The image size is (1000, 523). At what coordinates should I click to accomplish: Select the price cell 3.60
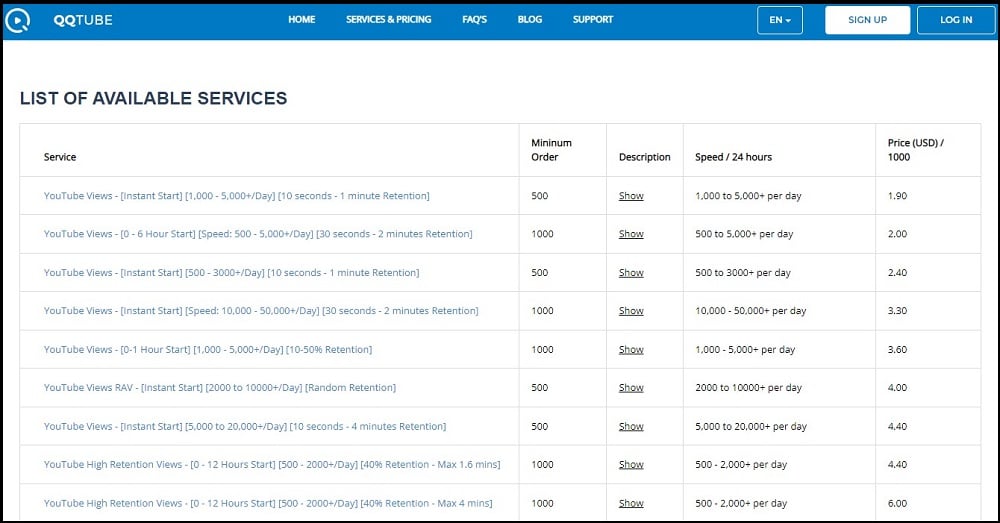coord(897,350)
